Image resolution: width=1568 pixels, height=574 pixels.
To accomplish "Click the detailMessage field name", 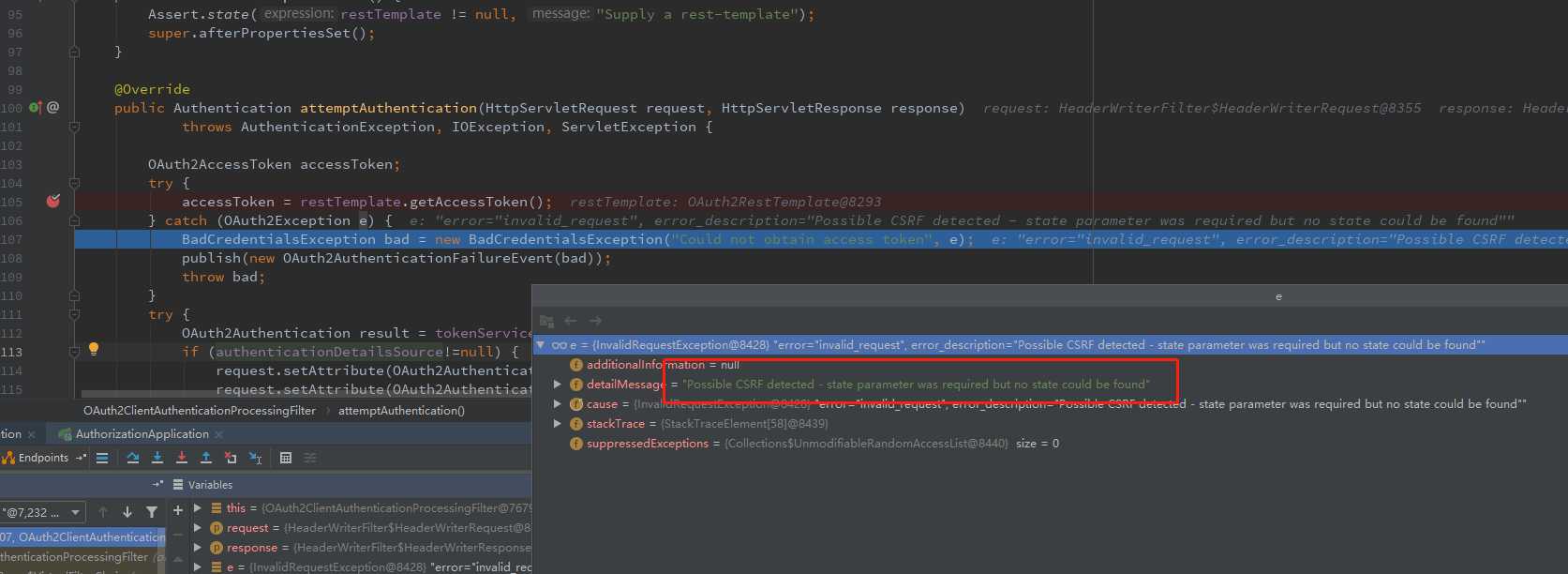I will (626, 385).
